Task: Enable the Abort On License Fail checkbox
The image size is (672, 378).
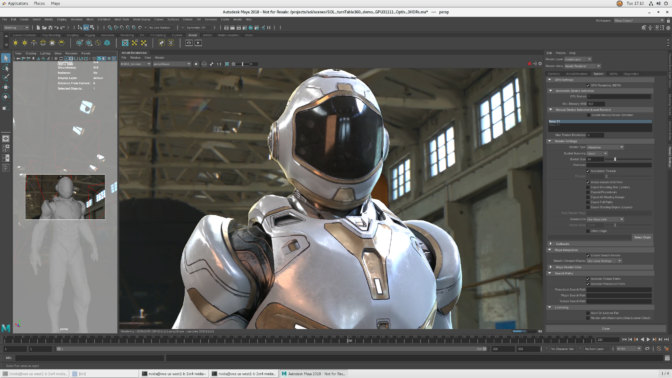Action: tap(588, 313)
